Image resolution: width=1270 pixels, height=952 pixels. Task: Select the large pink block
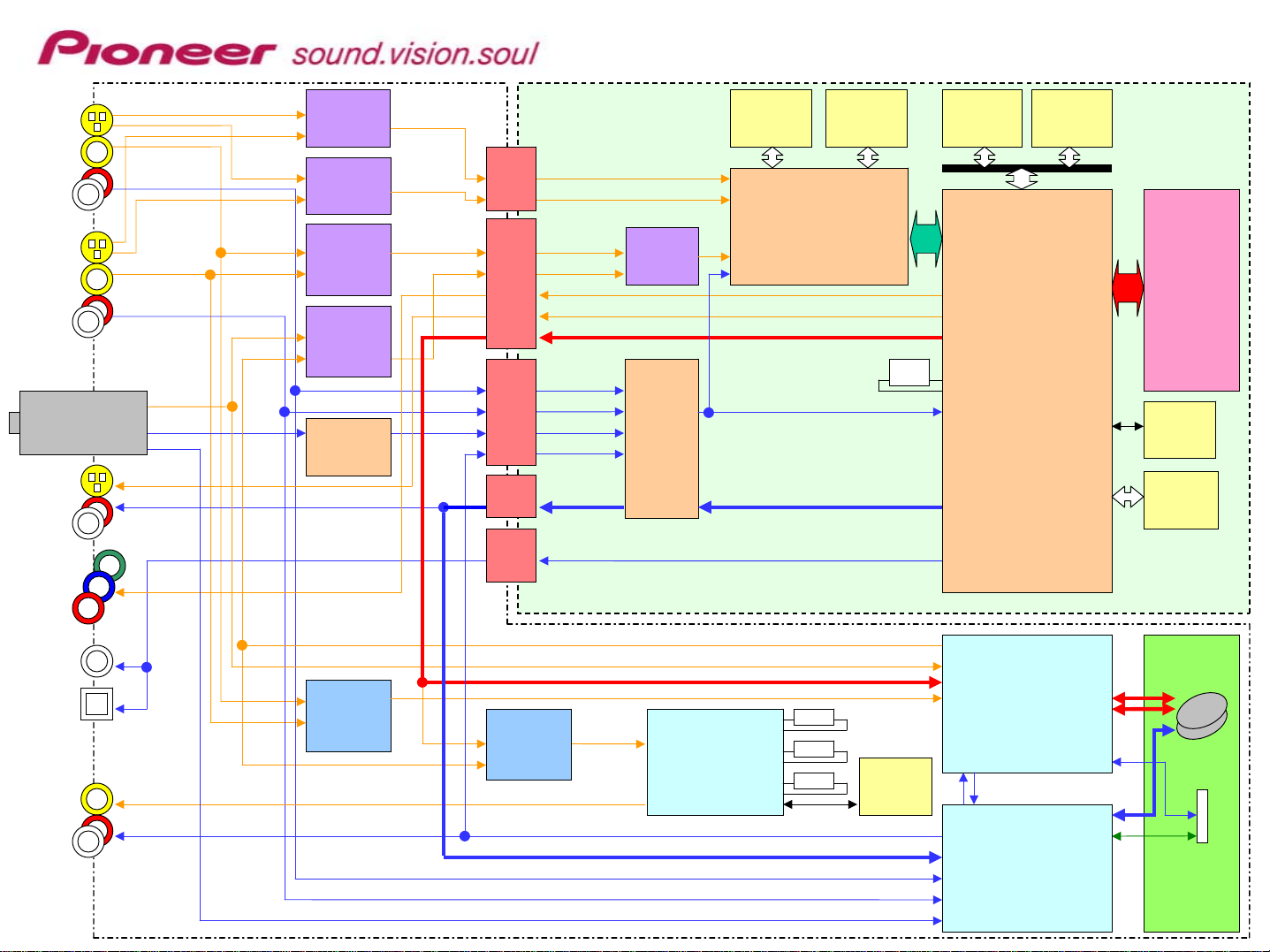coord(1191,290)
